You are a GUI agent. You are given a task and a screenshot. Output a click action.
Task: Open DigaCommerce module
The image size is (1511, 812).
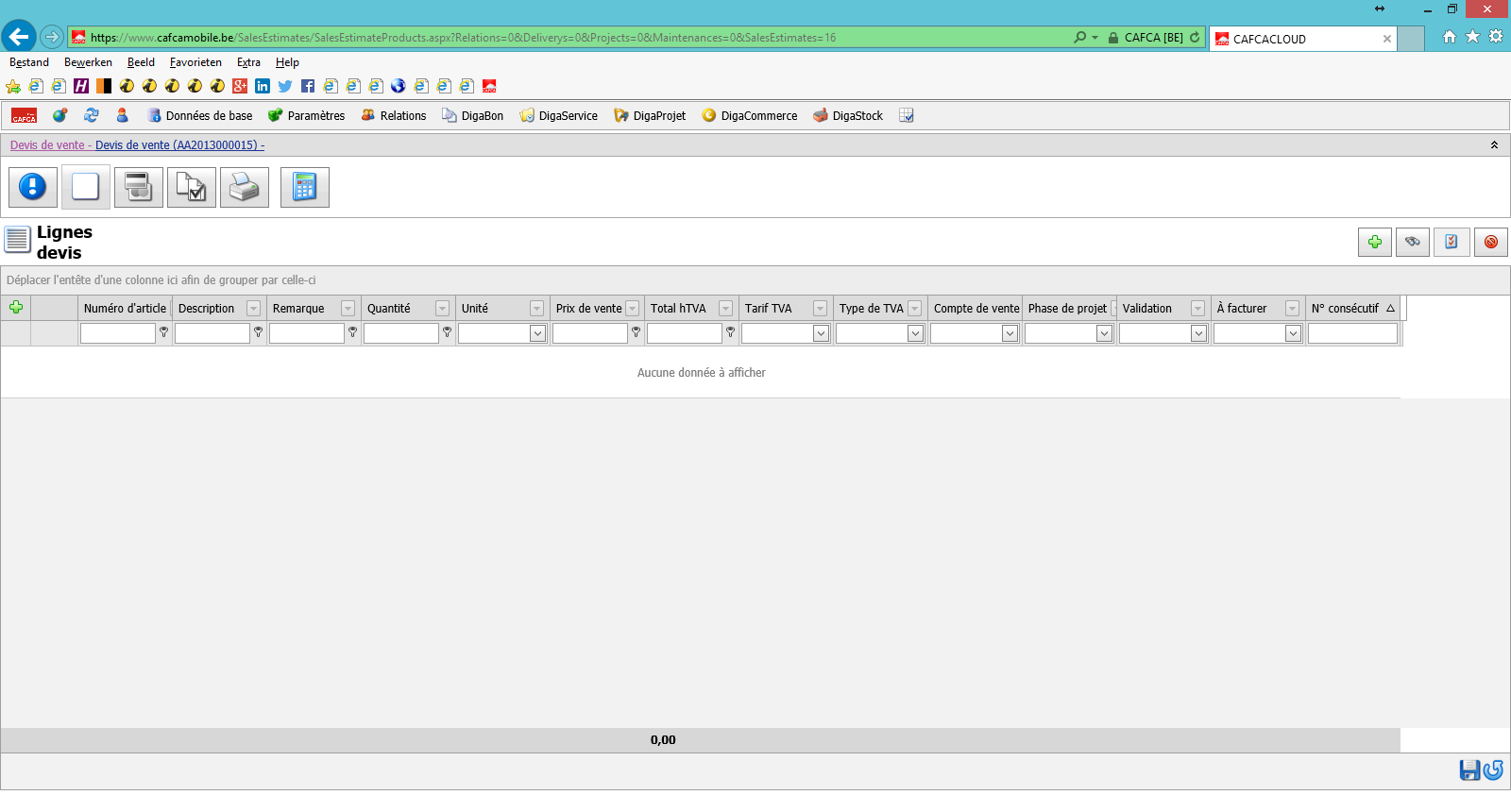click(x=750, y=115)
